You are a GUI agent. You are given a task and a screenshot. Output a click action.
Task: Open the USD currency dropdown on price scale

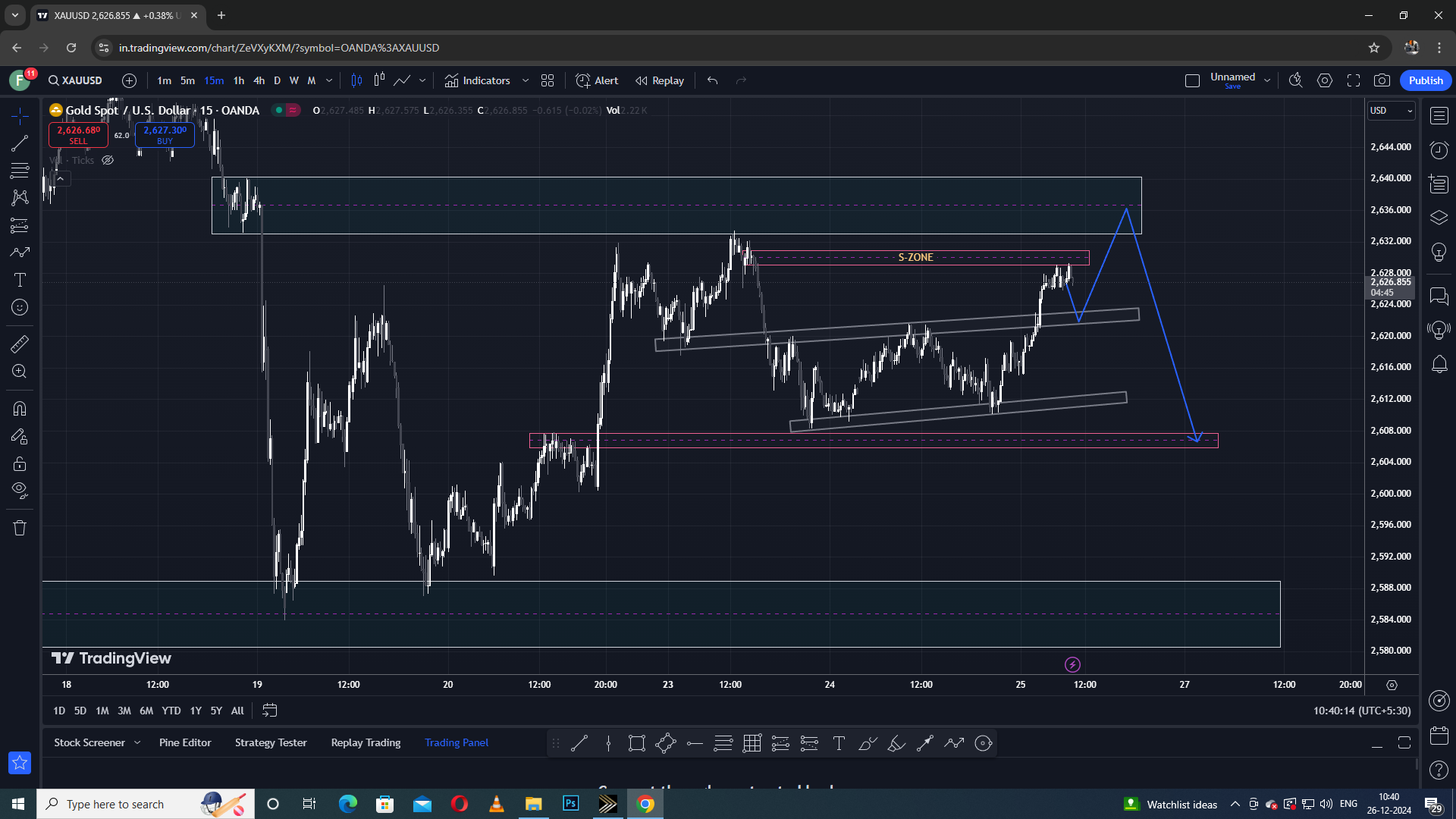(1391, 111)
